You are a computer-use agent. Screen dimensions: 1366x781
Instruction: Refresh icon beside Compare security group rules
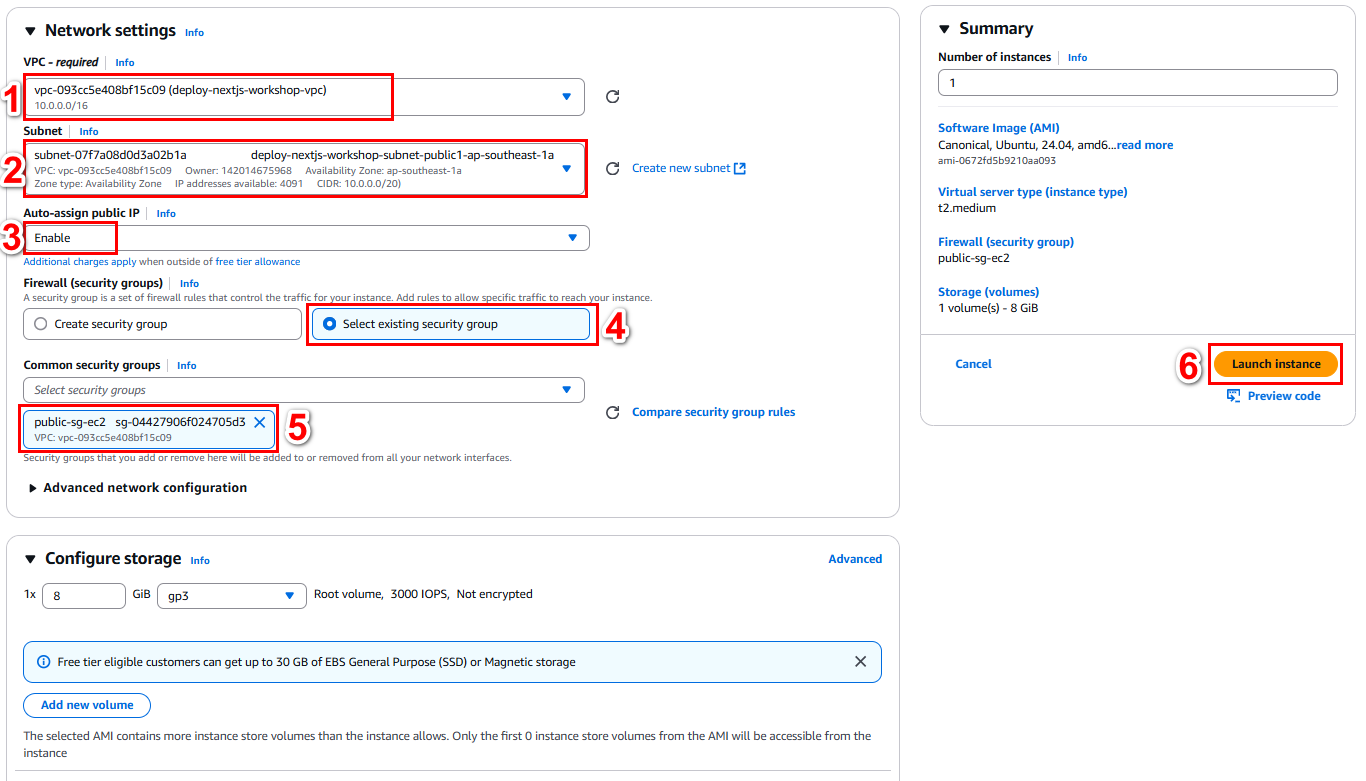[613, 412]
